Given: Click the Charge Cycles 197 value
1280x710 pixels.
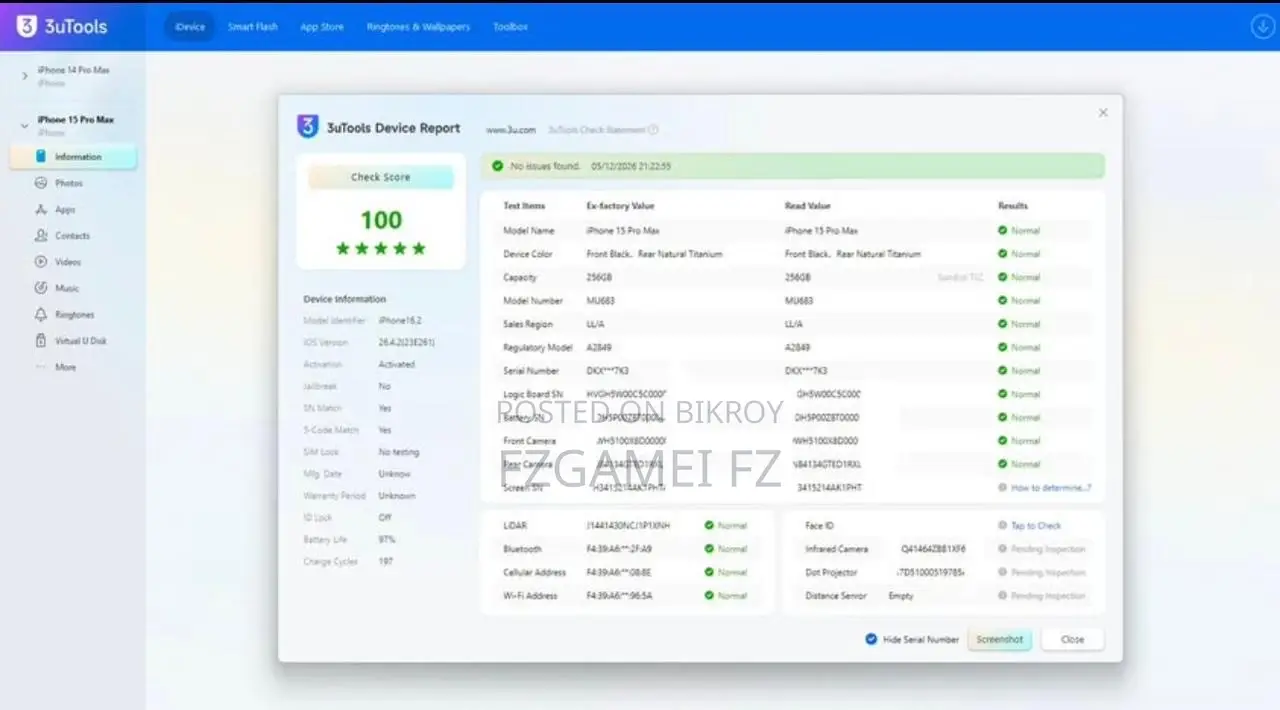Looking at the screenshot, I should click(x=385, y=561).
